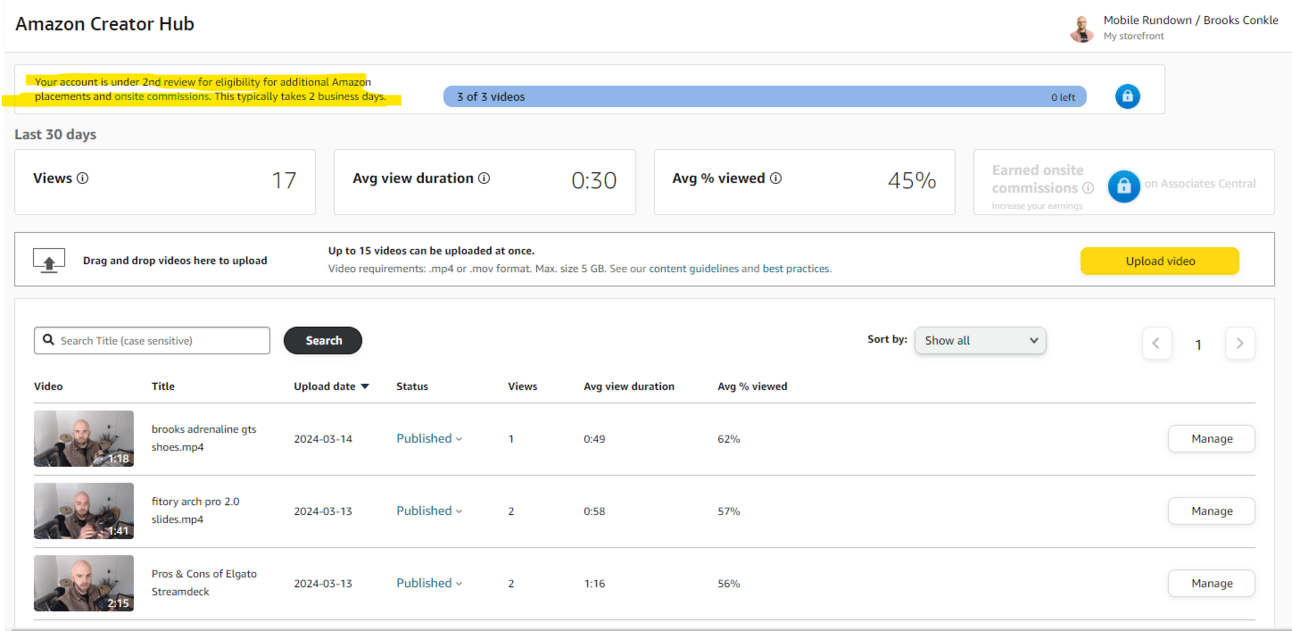Click the Avg % viewed card showing 45%

pos(805,182)
